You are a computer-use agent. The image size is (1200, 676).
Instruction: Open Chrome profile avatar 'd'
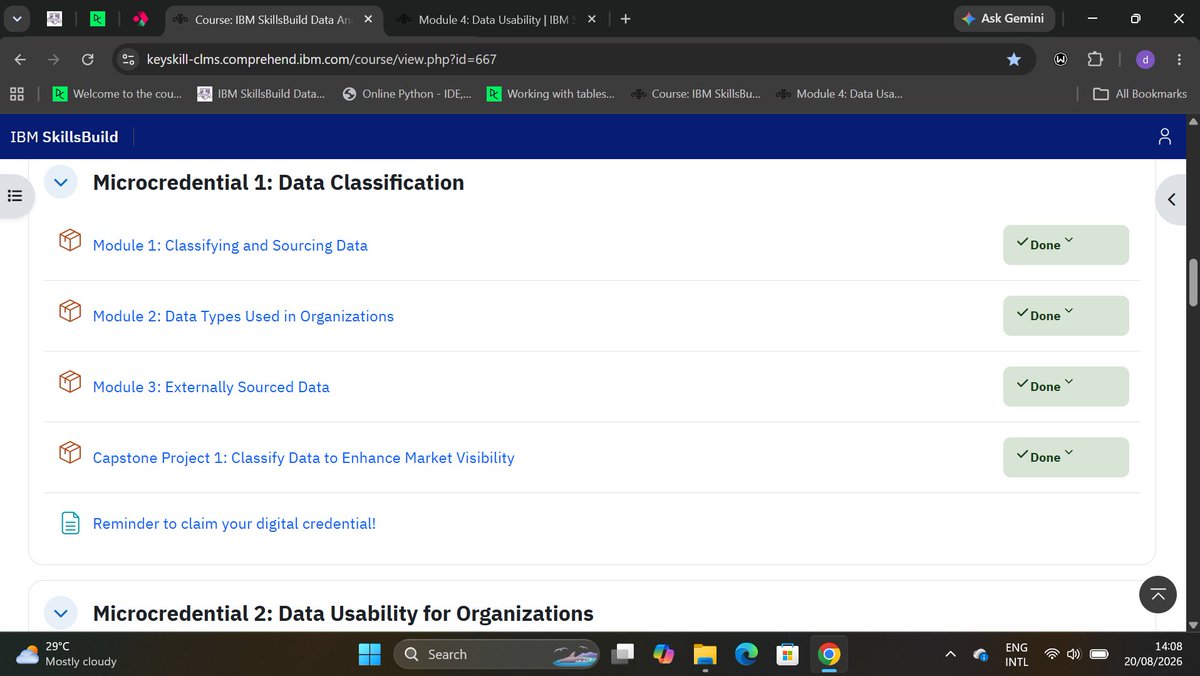[1145, 59]
